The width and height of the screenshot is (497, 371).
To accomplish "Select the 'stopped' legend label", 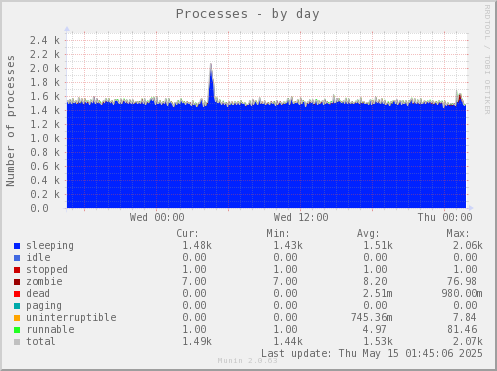I will coord(47,269).
